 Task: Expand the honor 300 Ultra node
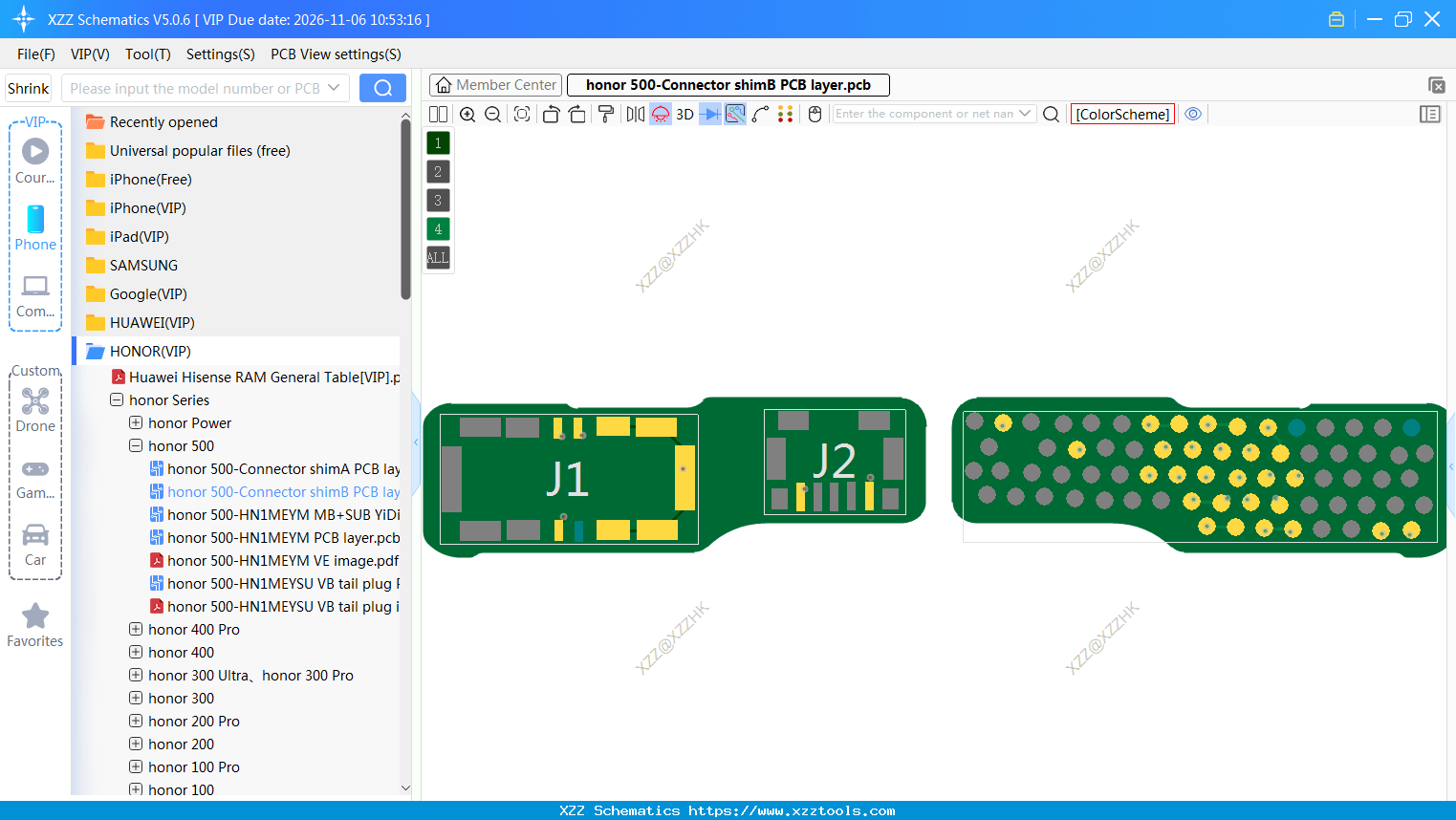[136, 676]
